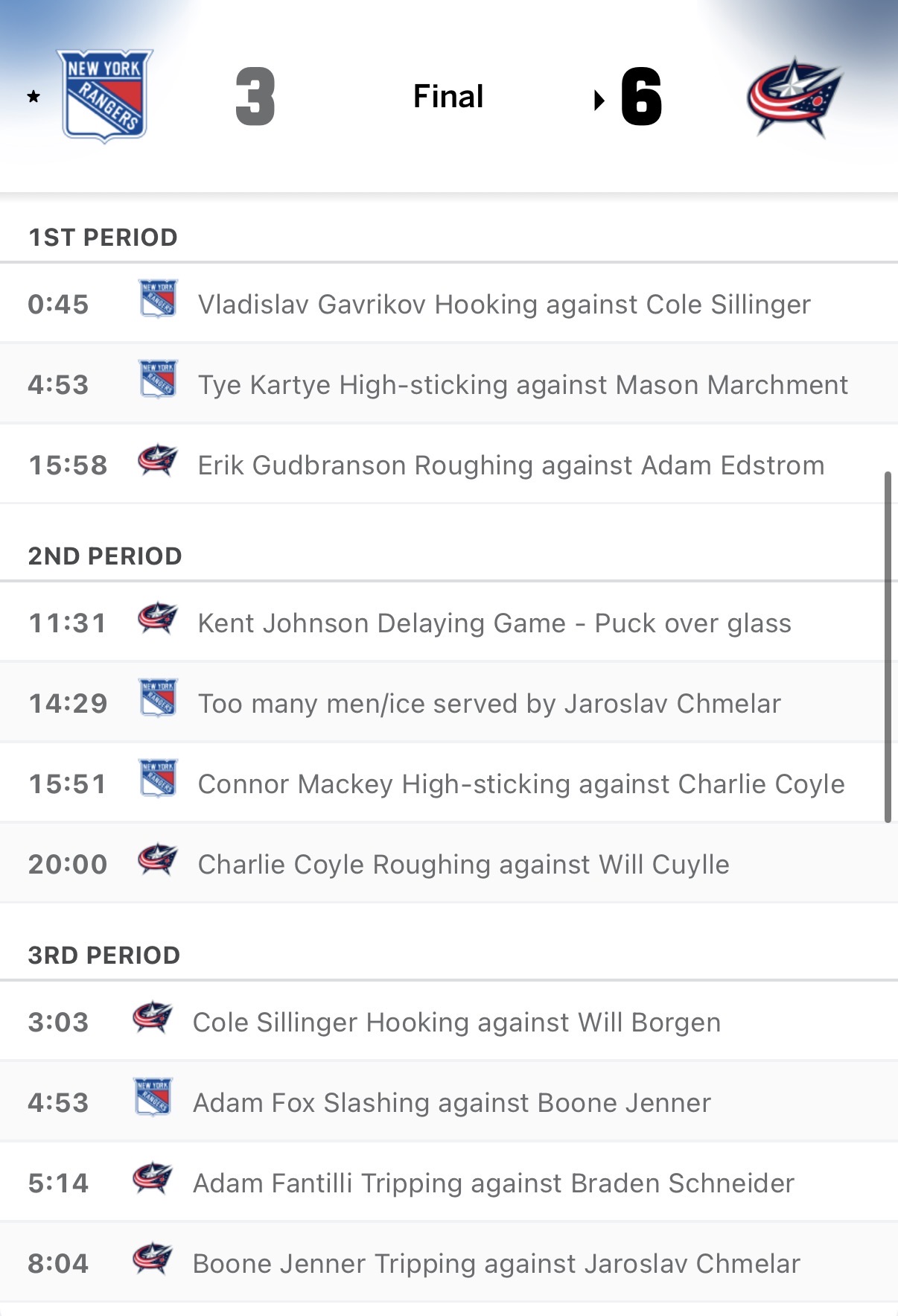Click the vertical scrollbar on the right
Screen dimensions: 898x1316
887,646
